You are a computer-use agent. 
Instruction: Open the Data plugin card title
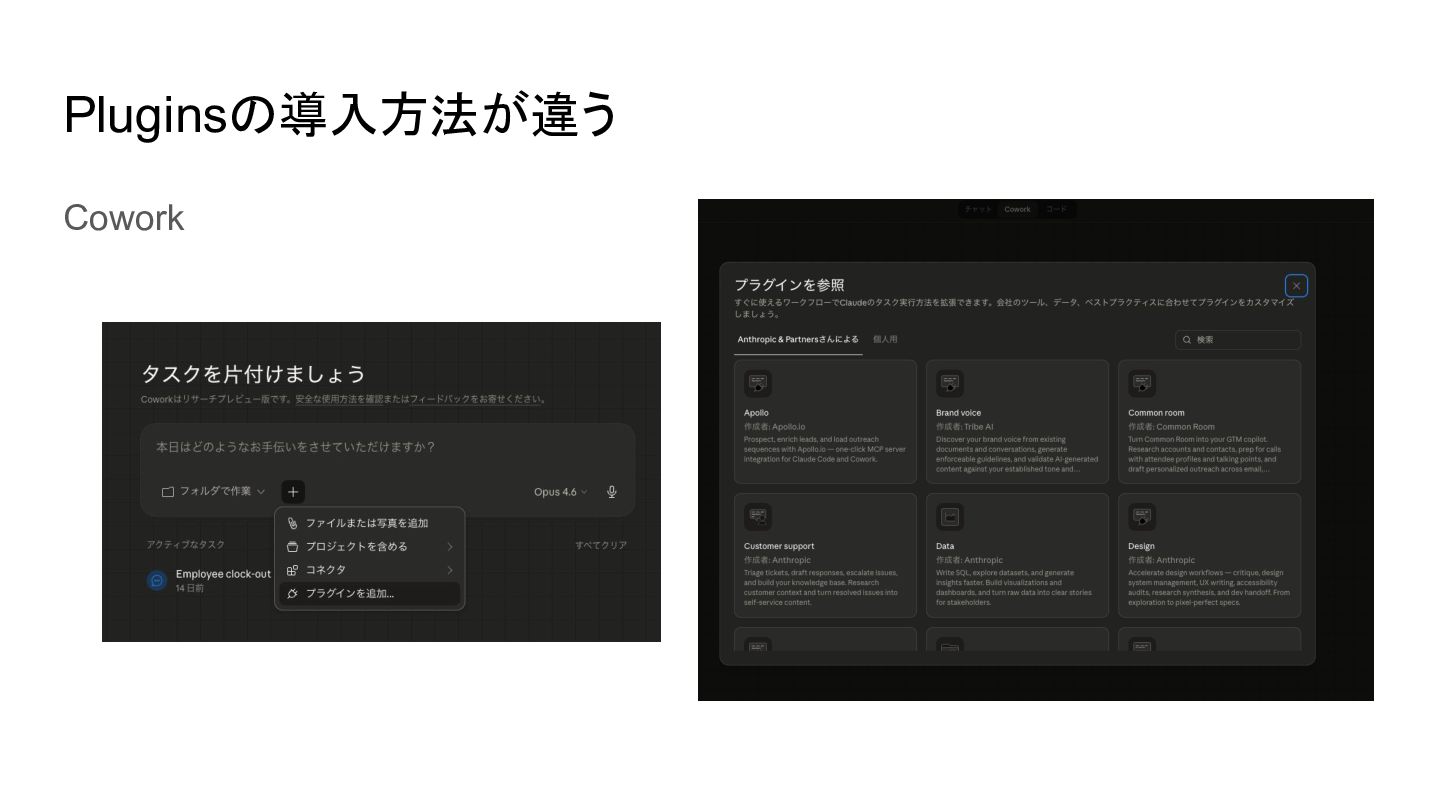pos(945,547)
